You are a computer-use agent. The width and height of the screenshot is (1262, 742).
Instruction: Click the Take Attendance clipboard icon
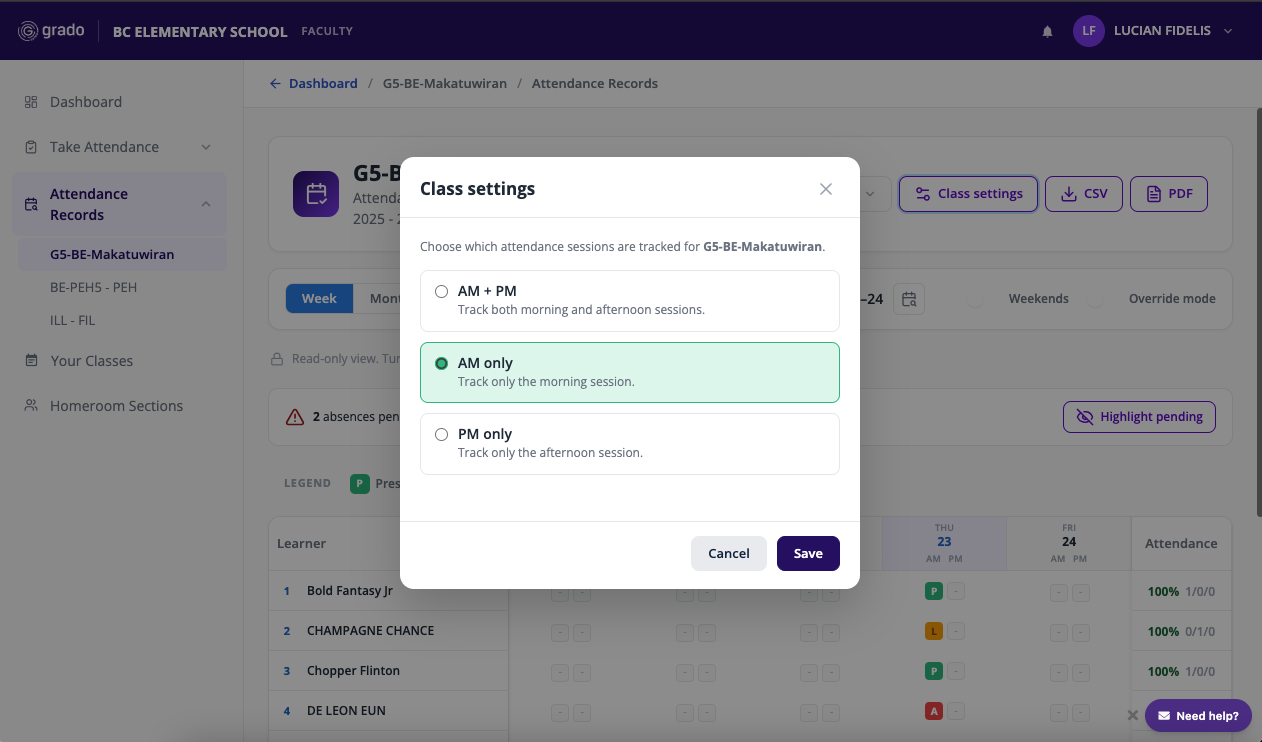pos(31,147)
